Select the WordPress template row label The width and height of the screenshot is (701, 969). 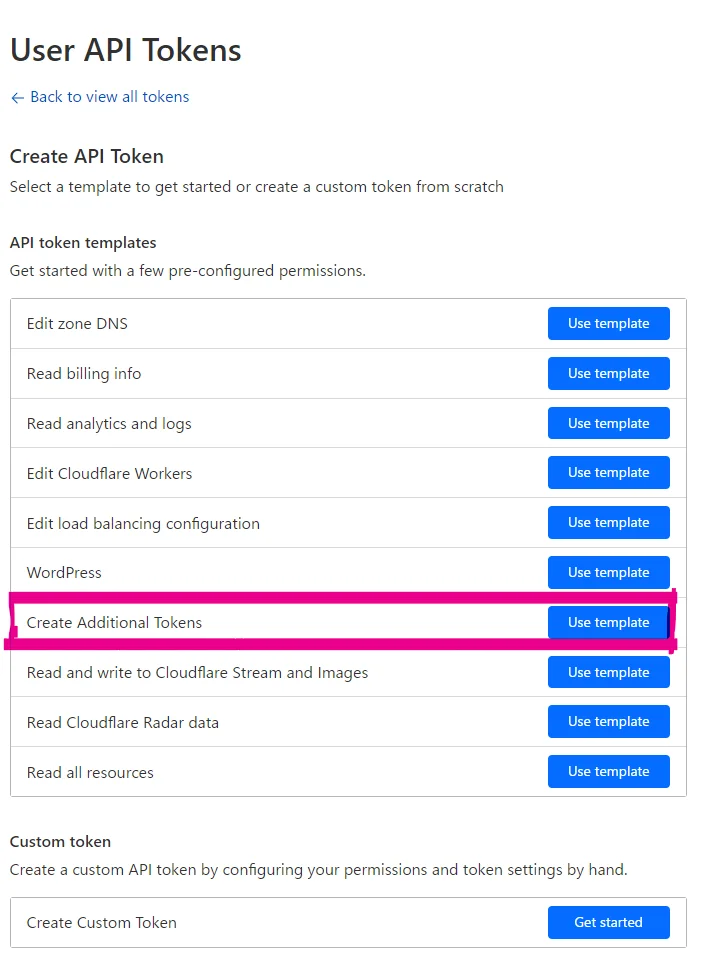(64, 573)
